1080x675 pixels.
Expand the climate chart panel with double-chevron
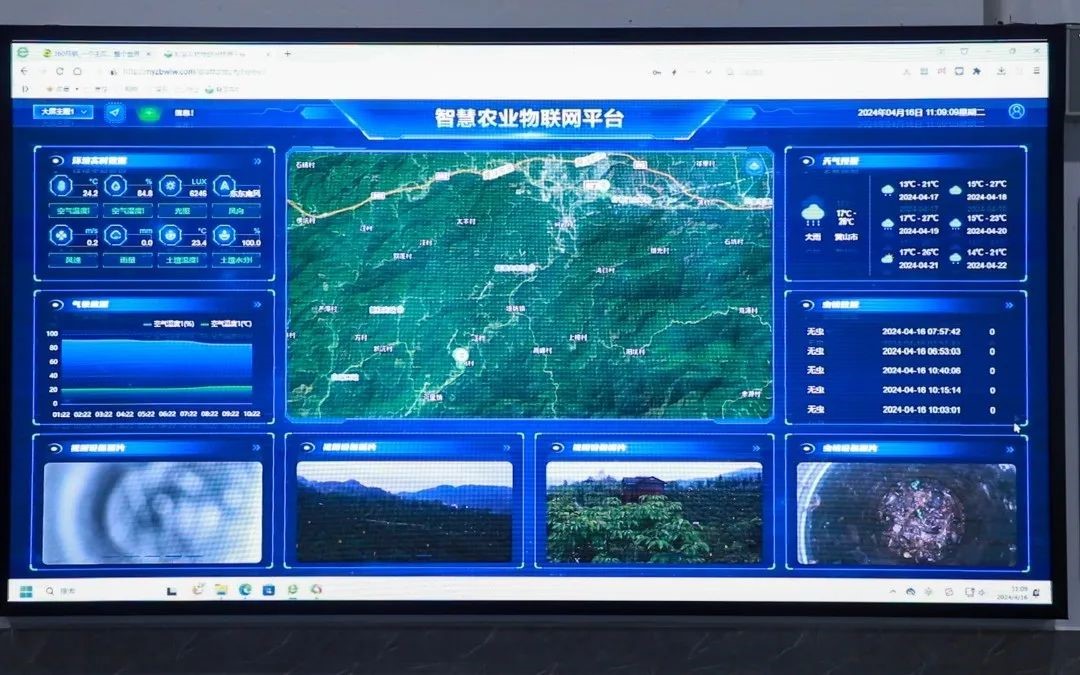point(258,304)
